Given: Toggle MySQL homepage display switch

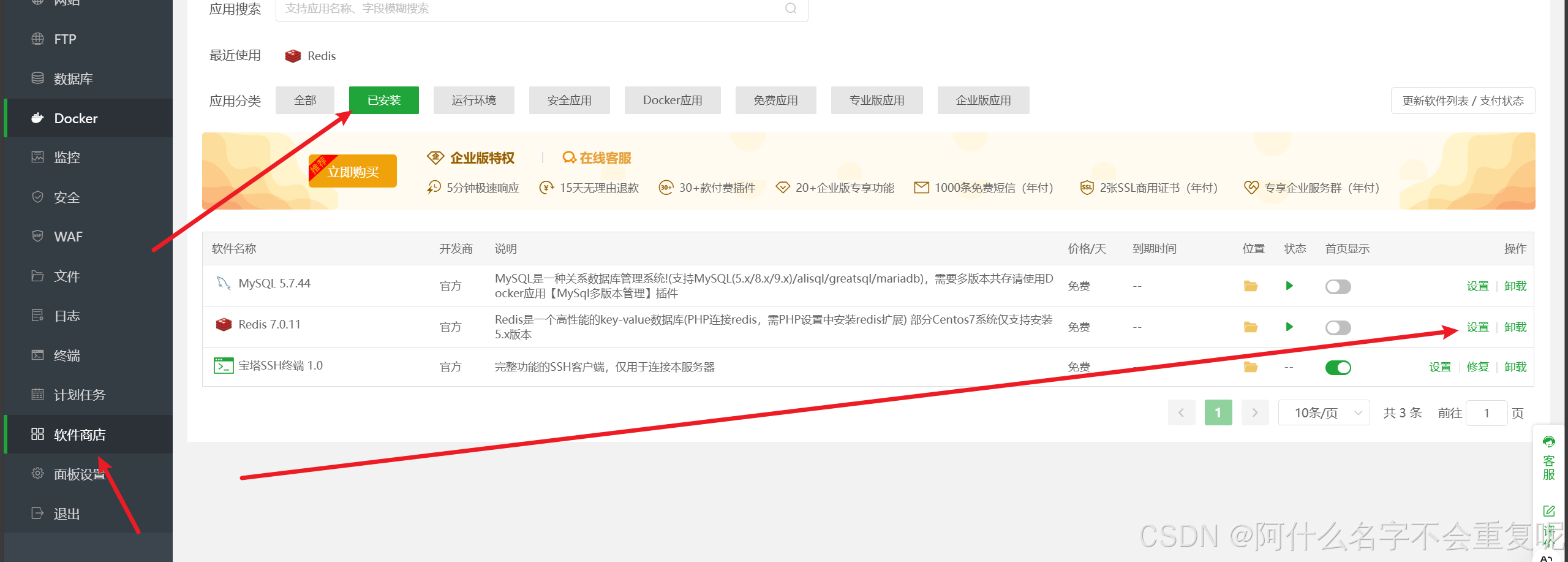Looking at the screenshot, I should coord(1338,286).
